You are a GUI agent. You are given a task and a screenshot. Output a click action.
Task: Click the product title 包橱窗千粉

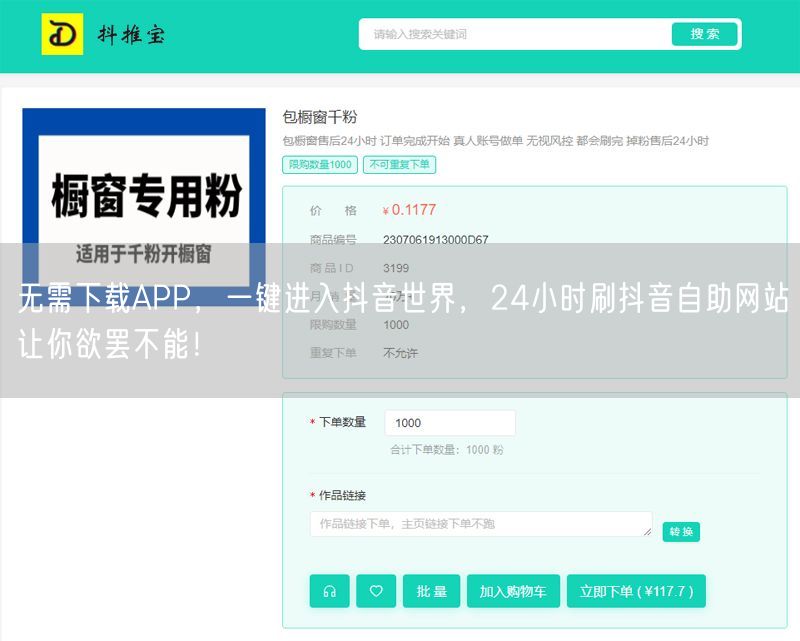tap(320, 117)
